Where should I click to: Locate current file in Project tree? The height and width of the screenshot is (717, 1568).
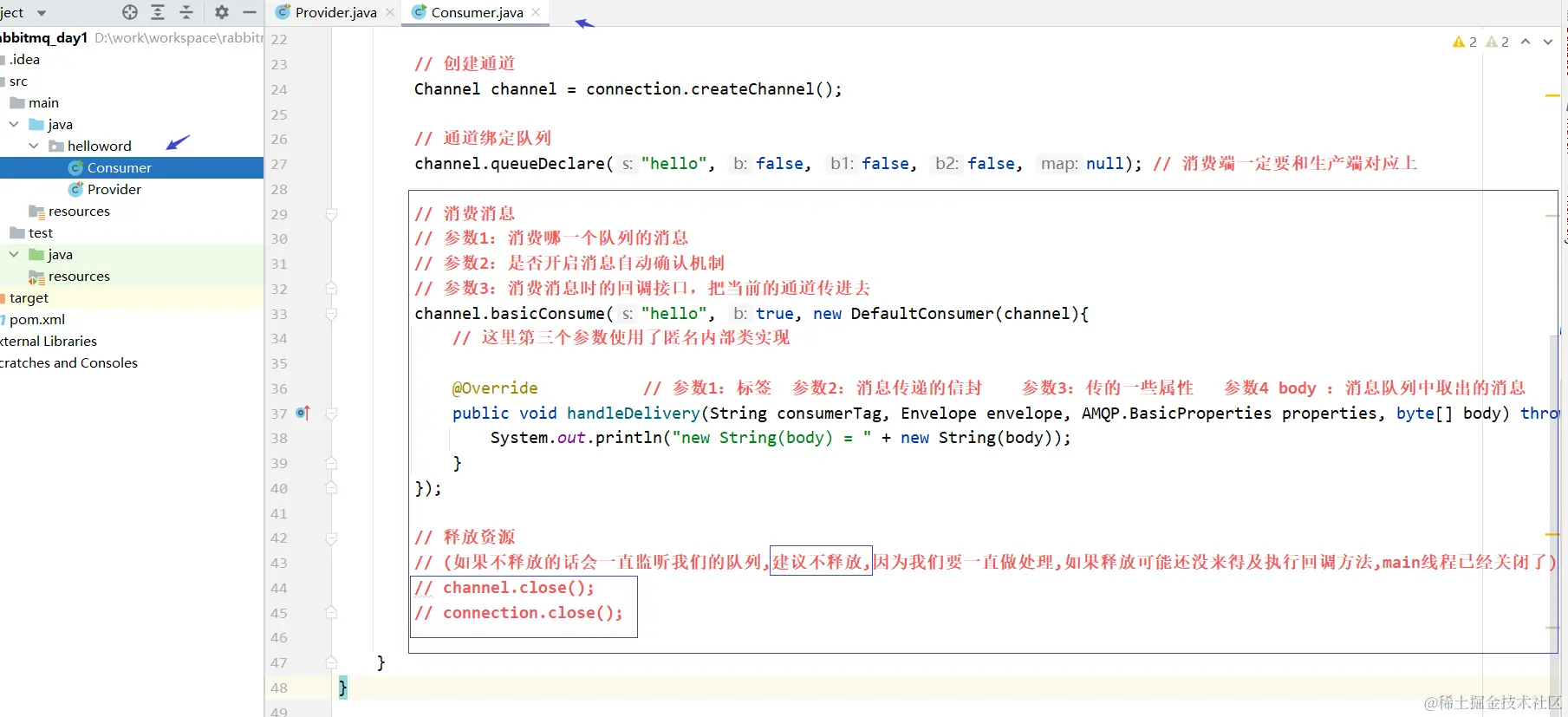pyautogui.click(x=130, y=12)
